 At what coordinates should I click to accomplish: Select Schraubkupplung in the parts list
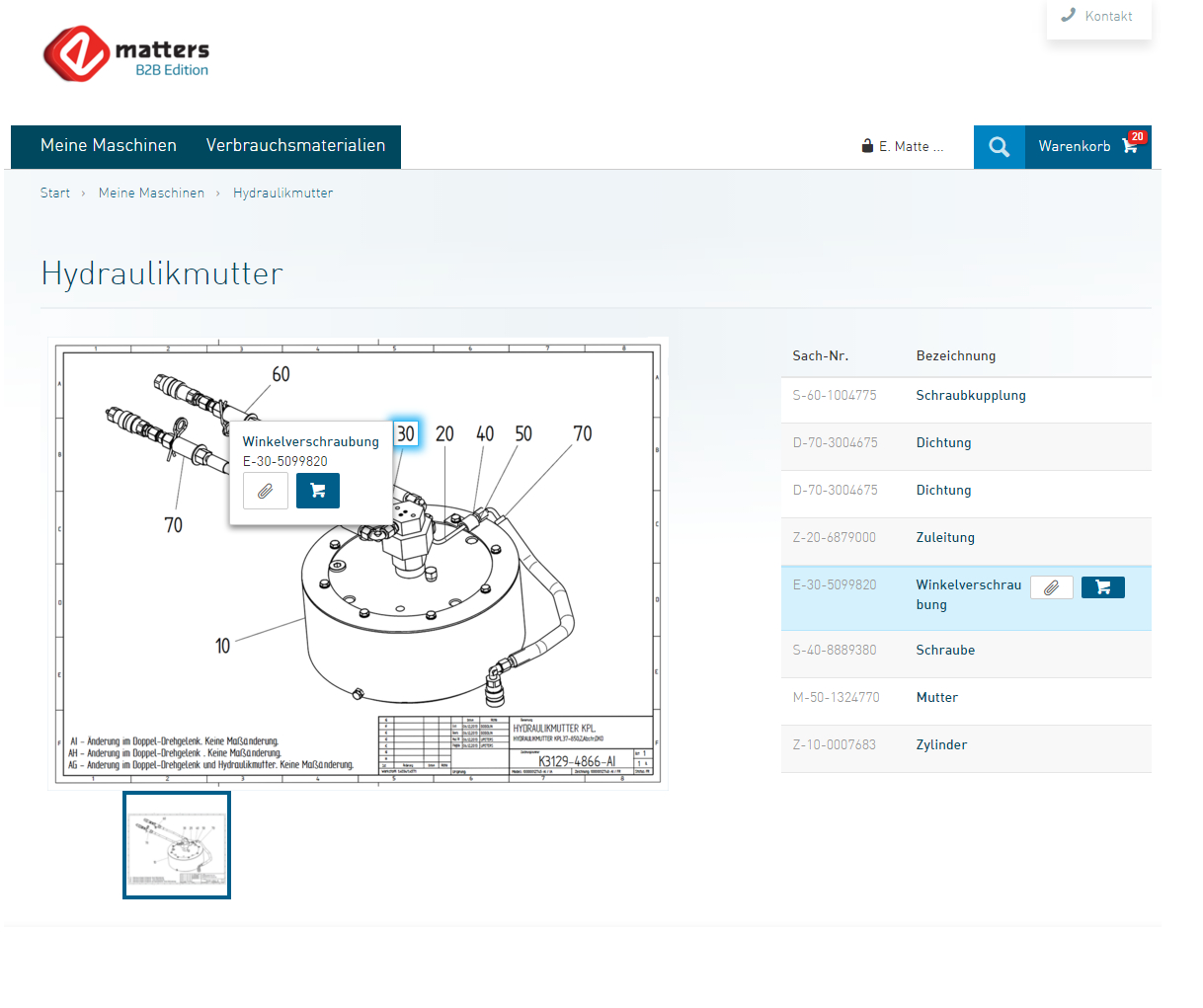tap(970, 396)
